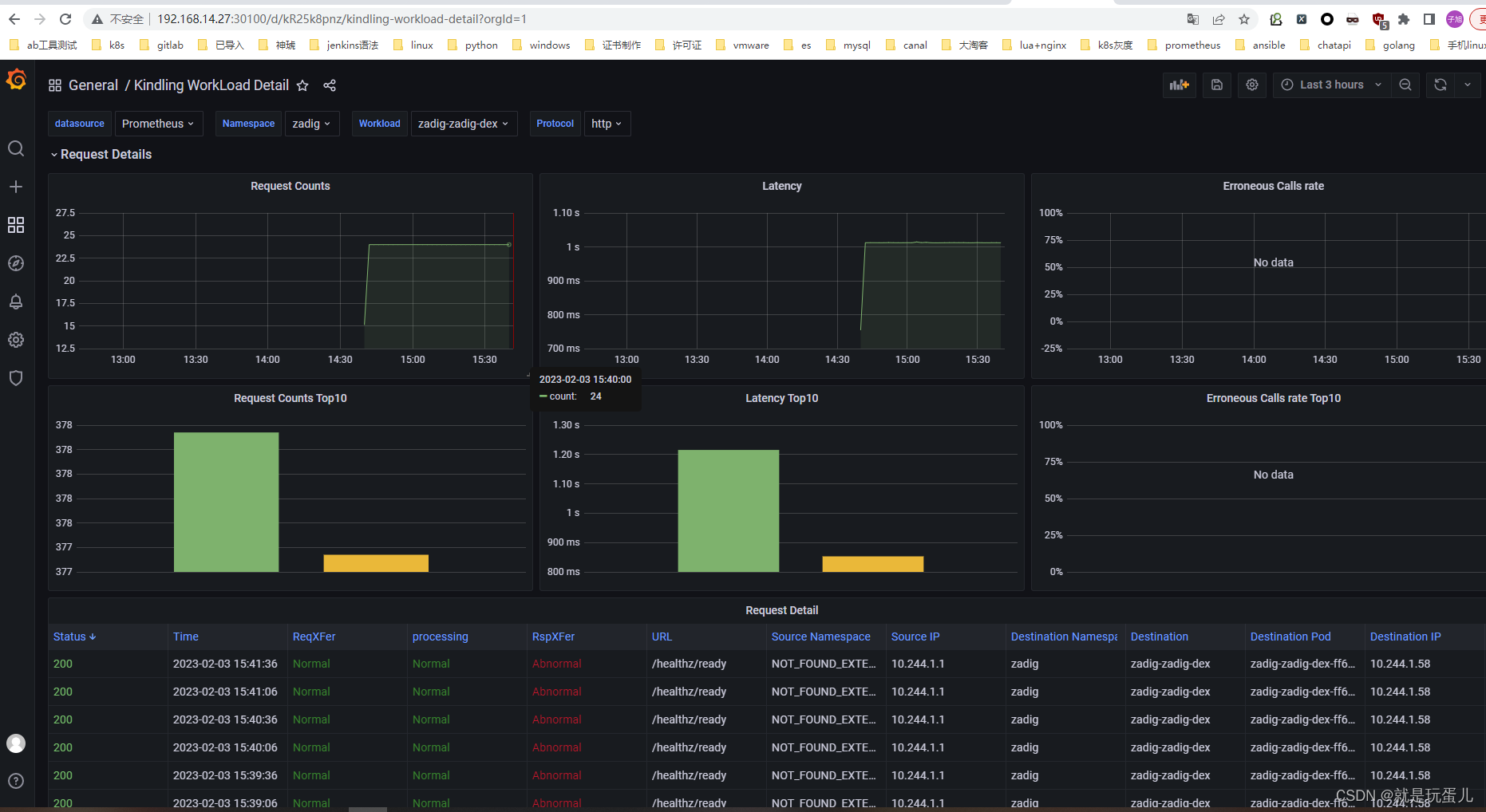Bookmark this page with the star icon
Viewport: 1486px width, 812px height.
(x=1244, y=19)
